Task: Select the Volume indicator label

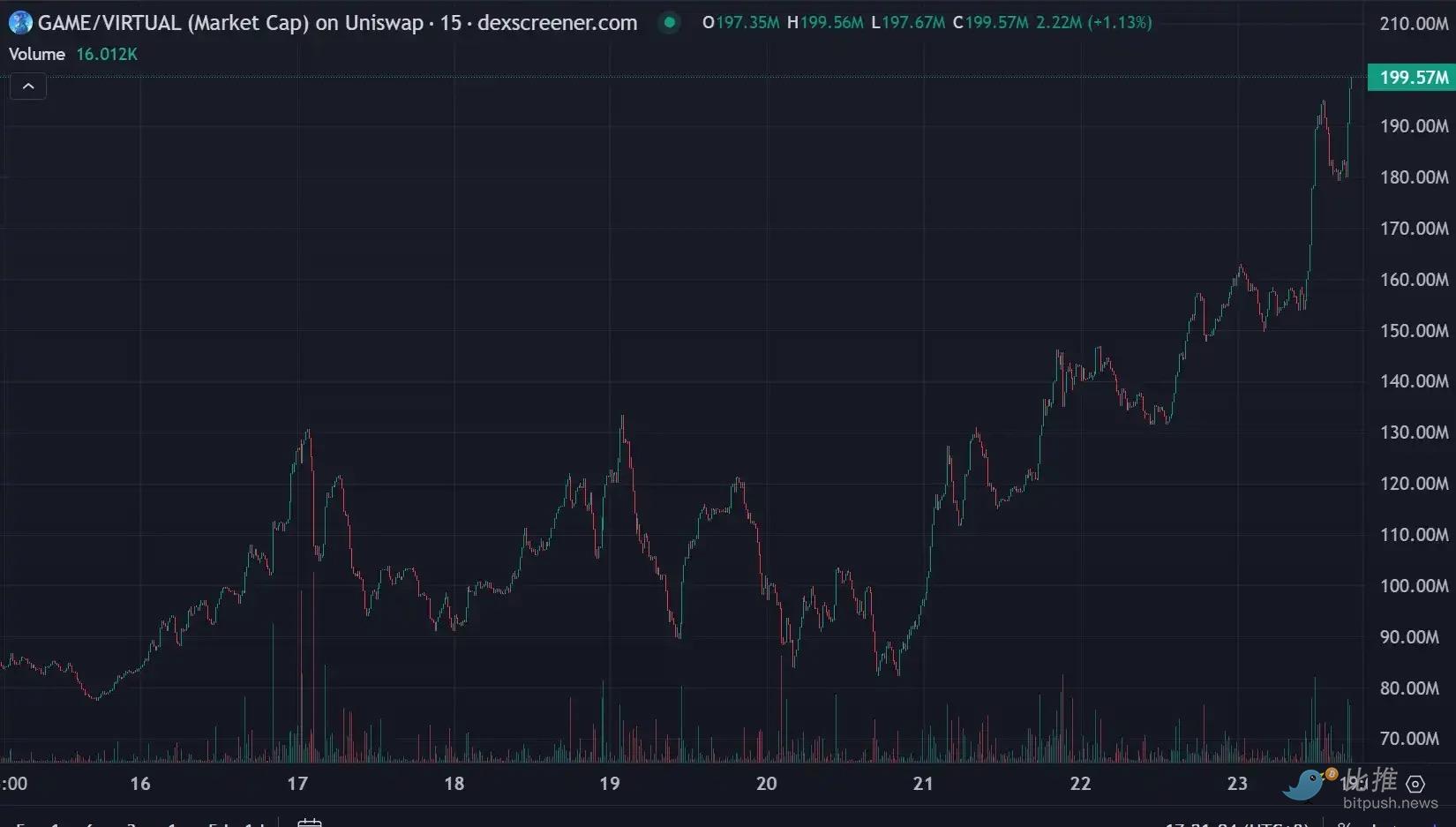Action: [37, 55]
